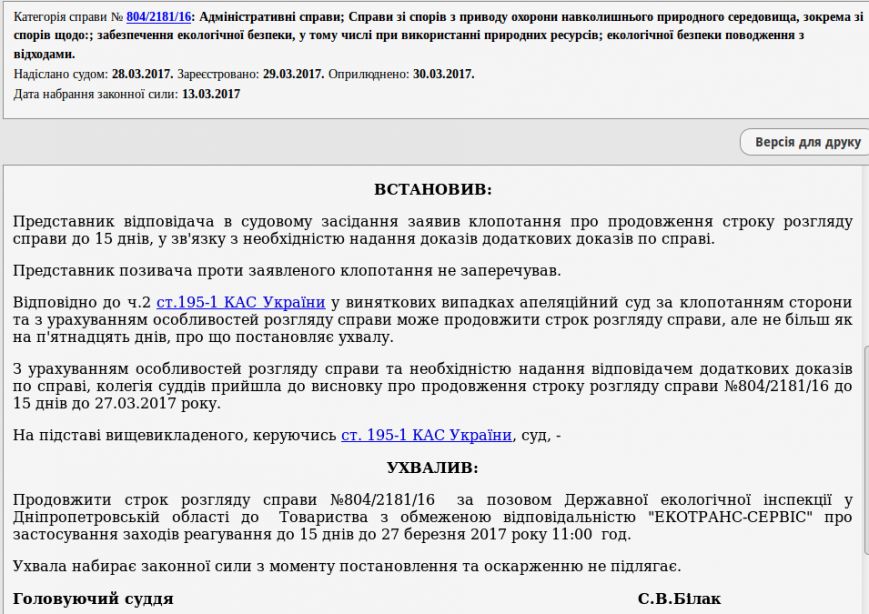The image size is (869, 614).
Task: Click the line Ухвала набирає законної сили
Action: click(347, 567)
